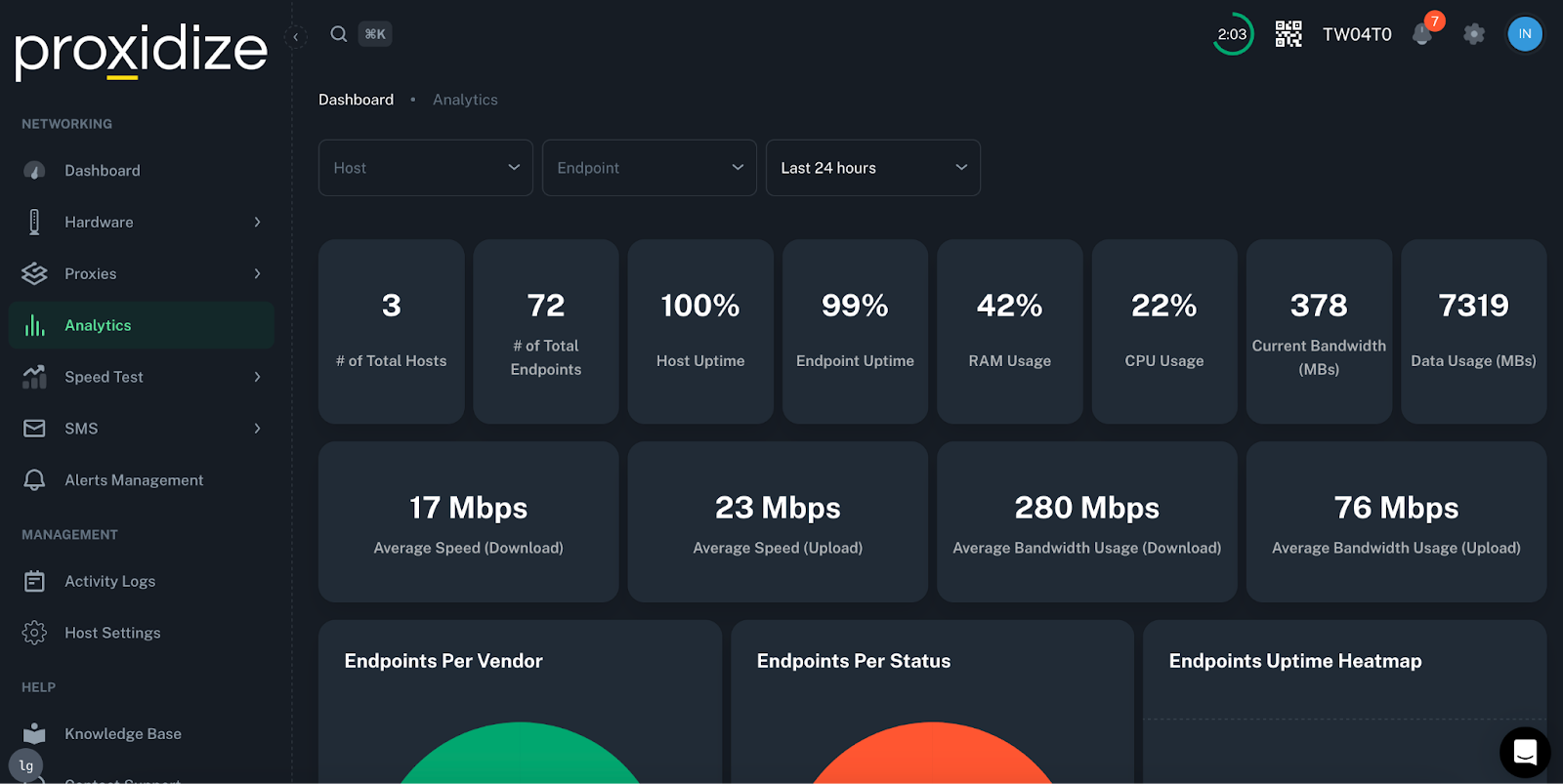Change the Last 24 hours time range

pyautogui.click(x=873, y=168)
